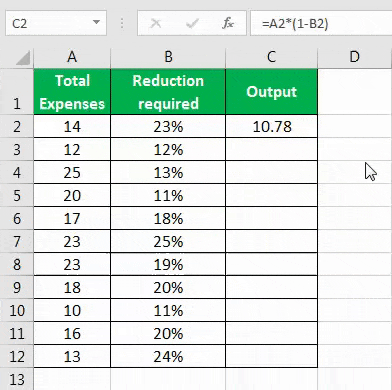Select column D header
This screenshot has width=392, height=390.
(355, 57)
